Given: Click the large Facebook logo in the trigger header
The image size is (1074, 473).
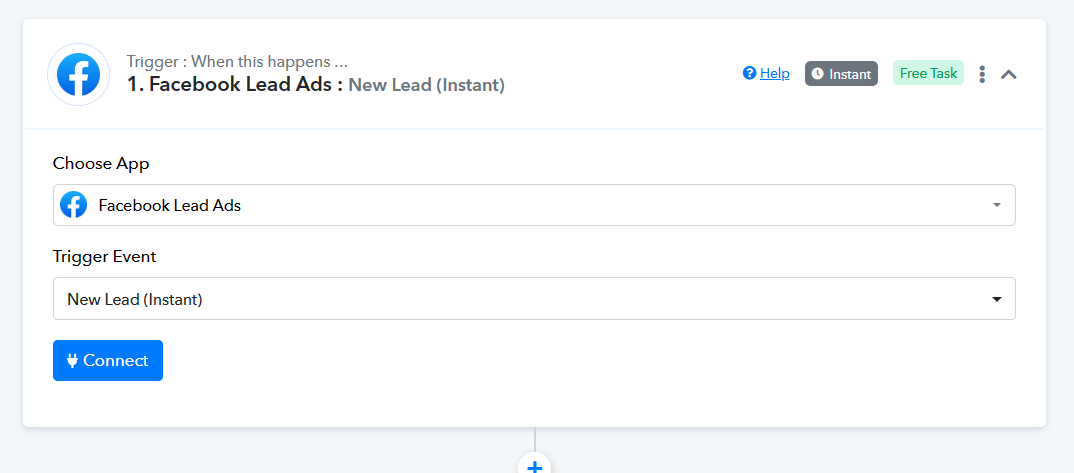Looking at the screenshot, I should (78, 75).
